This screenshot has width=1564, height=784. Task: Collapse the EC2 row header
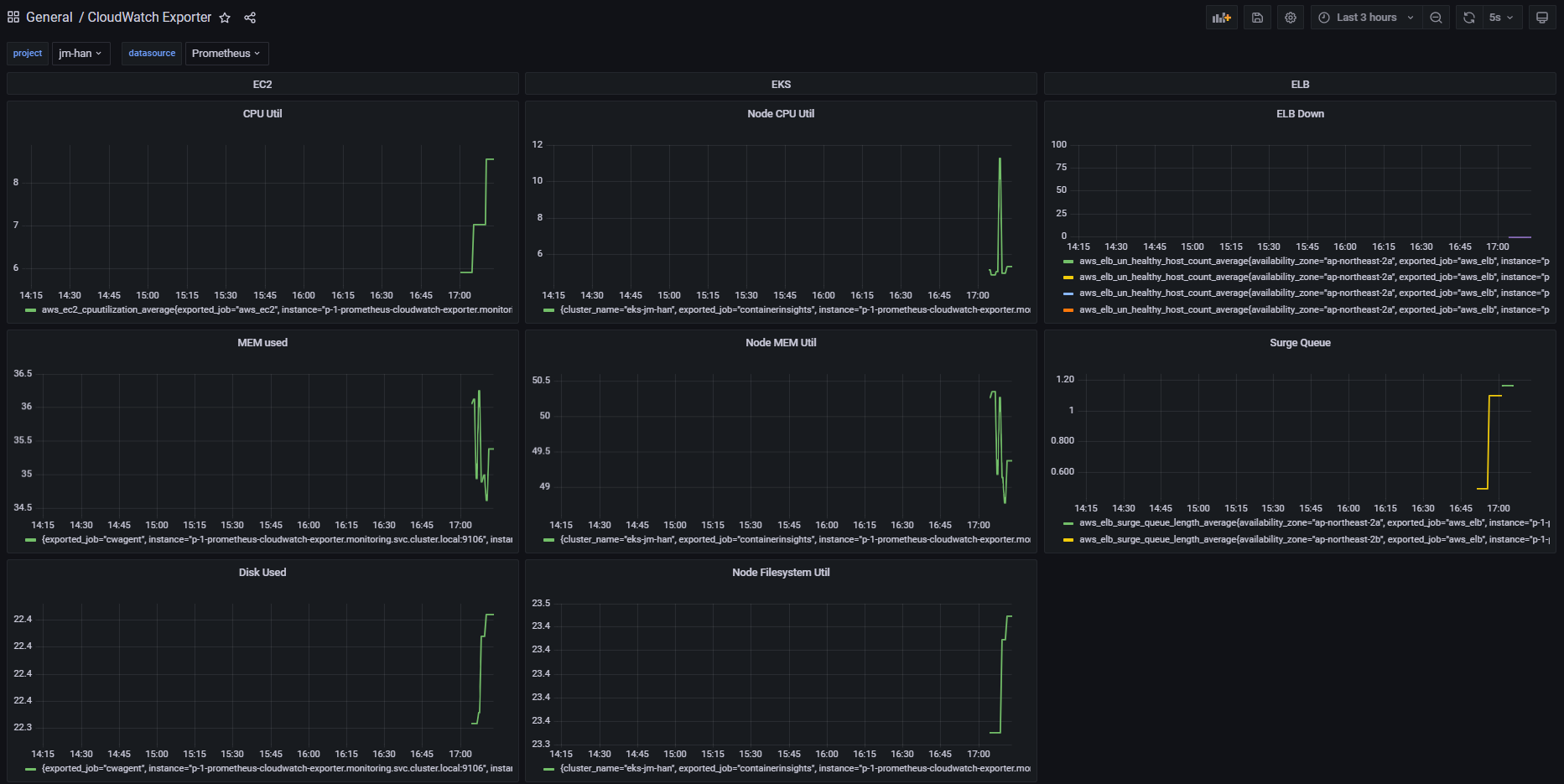click(262, 84)
